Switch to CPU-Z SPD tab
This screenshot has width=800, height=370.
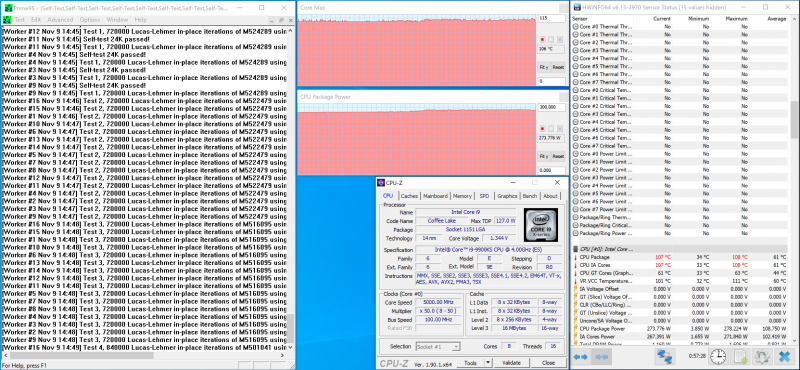(x=484, y=196)
